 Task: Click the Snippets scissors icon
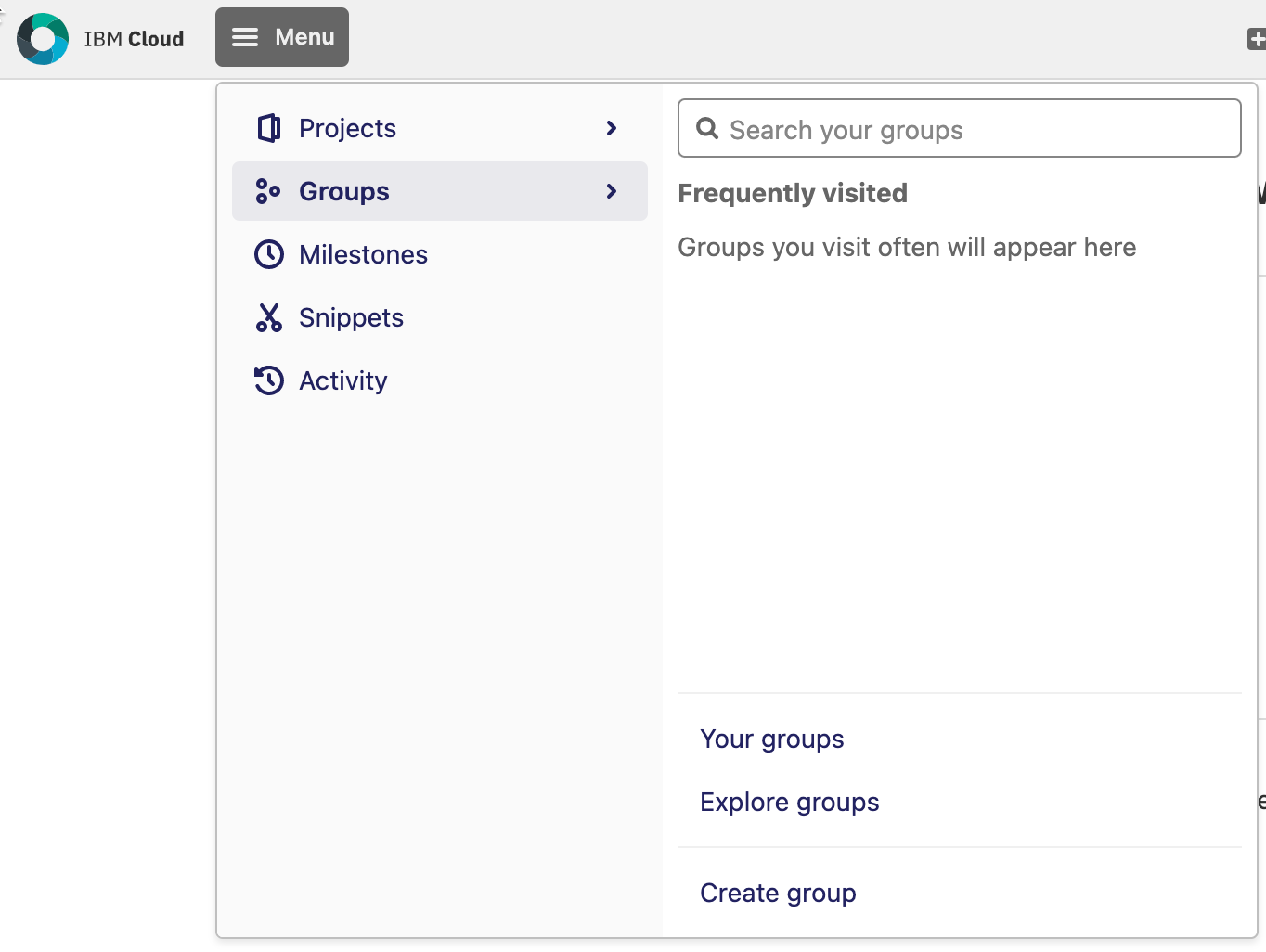click(x=269, y=317)
